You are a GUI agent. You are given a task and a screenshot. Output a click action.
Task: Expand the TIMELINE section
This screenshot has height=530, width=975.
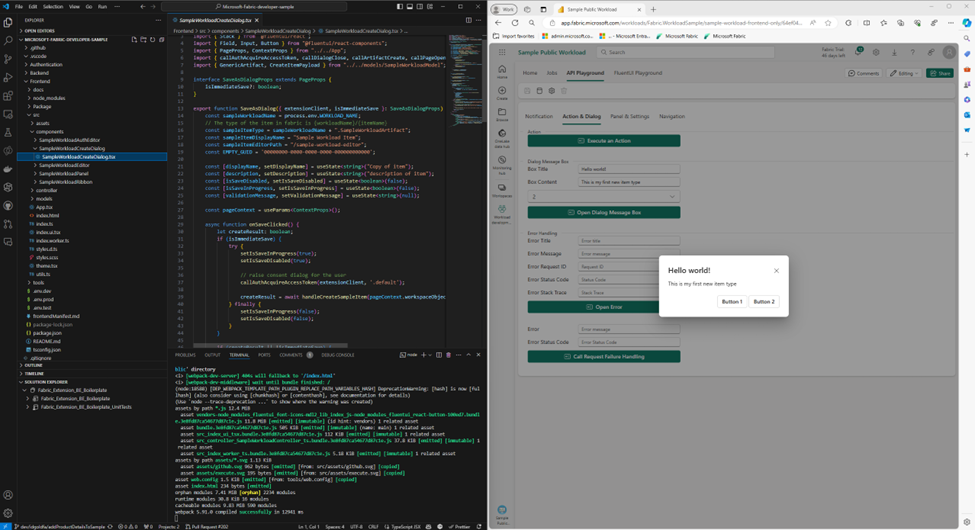34,374
